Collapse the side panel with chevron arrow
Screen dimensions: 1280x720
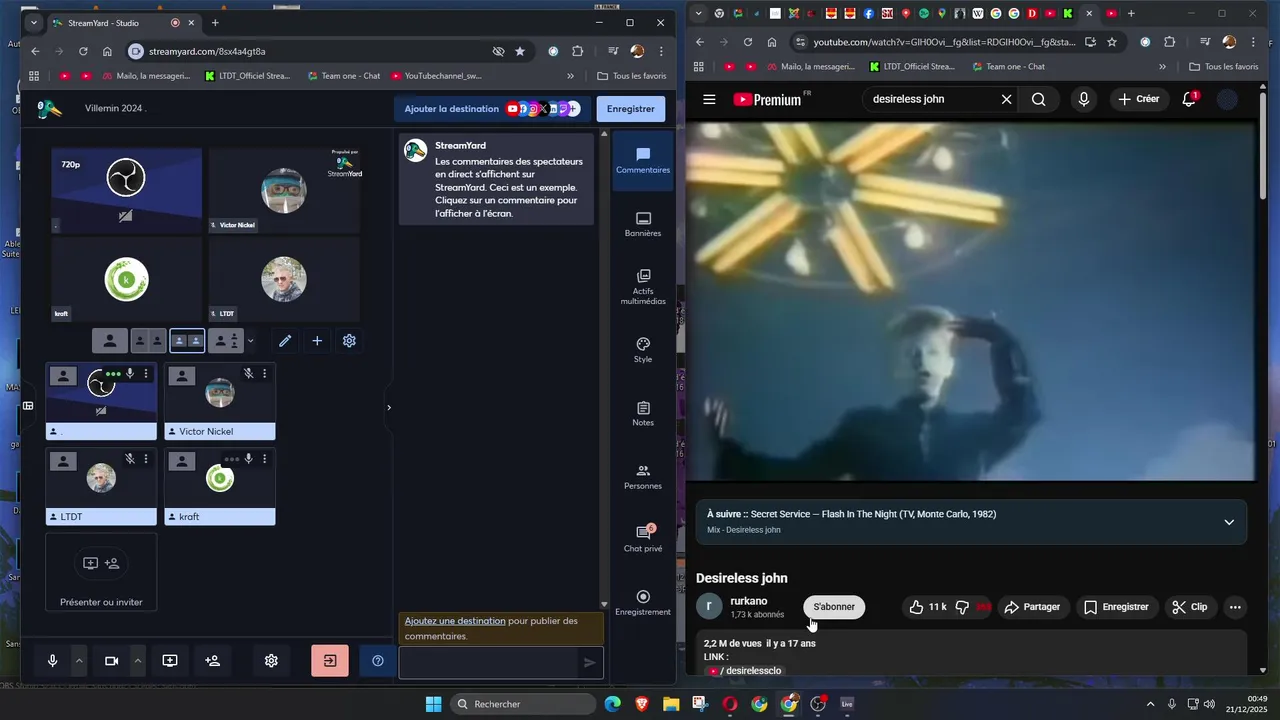pos(389,407)
